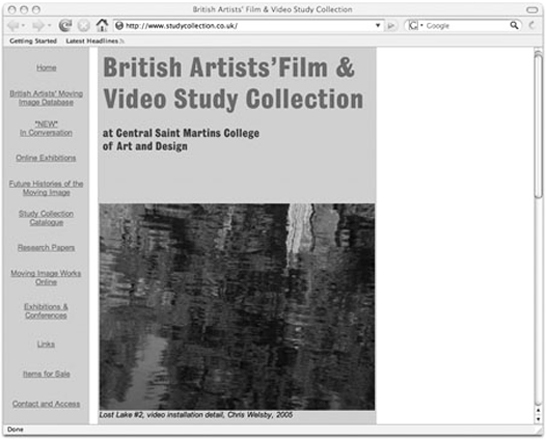Open the Research Papers link

[x=46, y=248]
